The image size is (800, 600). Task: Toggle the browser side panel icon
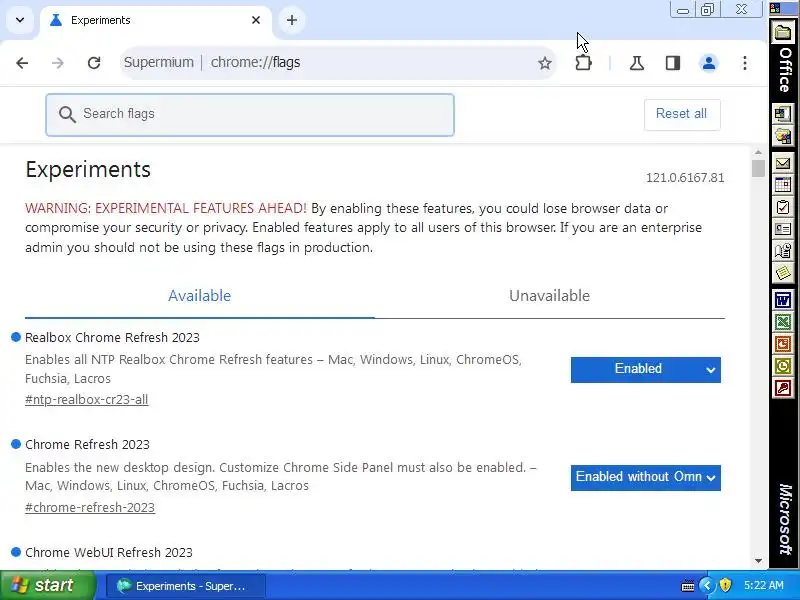tap(672, 63)
